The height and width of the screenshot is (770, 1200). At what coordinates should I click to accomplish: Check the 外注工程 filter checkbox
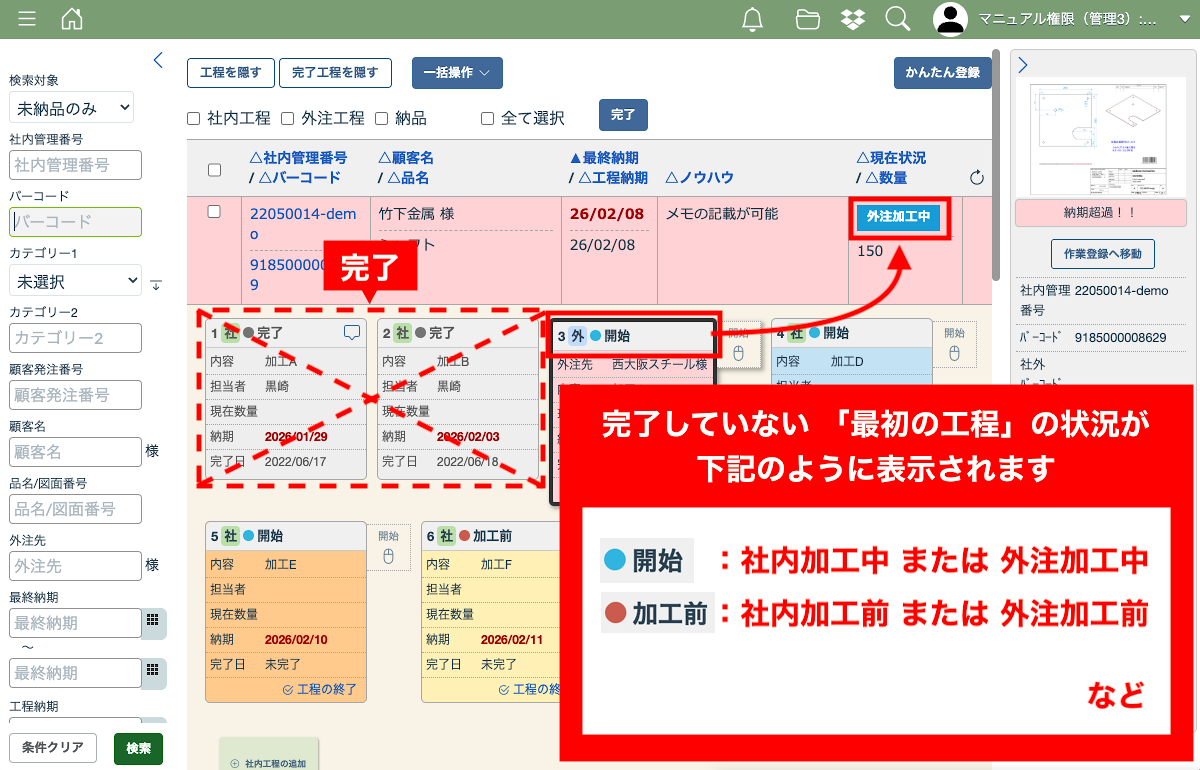pos(287,119)
